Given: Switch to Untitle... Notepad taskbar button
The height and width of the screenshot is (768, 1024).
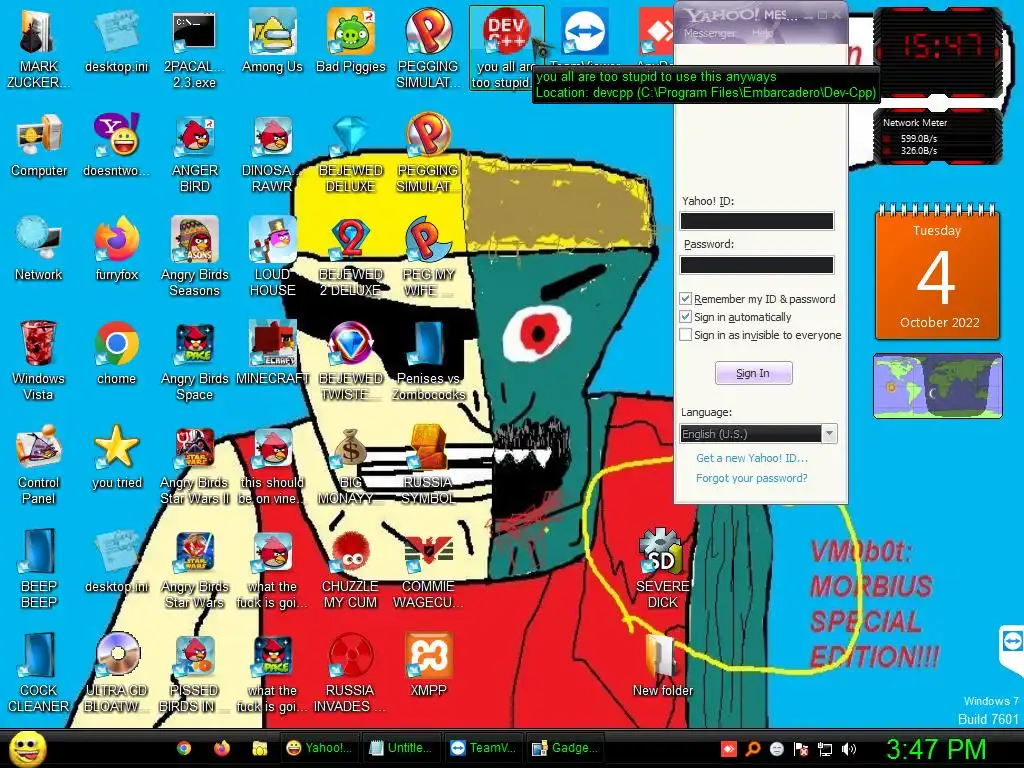Looking at the screenshot, I should tap(400, 748).
